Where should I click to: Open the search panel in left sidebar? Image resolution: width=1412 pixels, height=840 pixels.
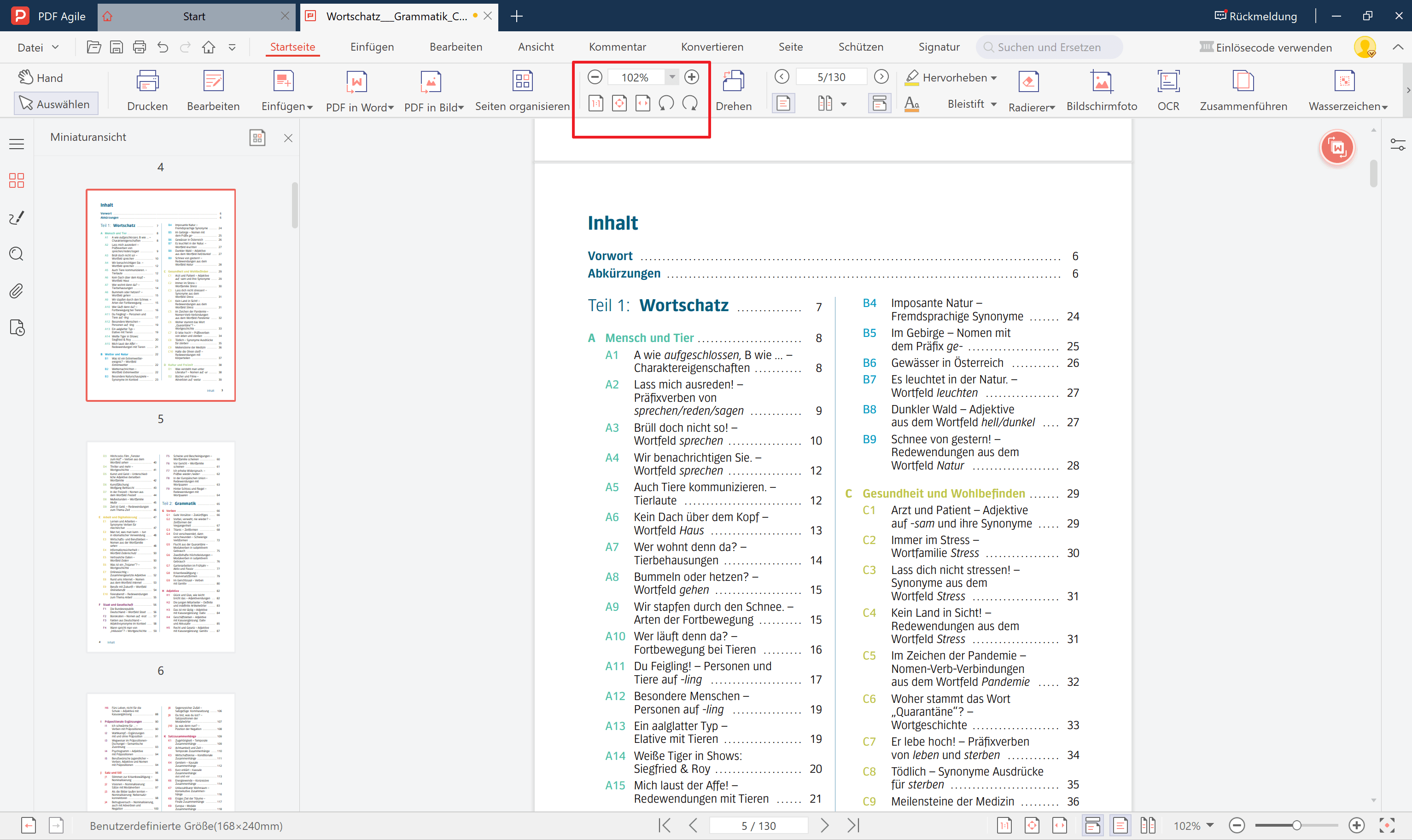[17, 254]
